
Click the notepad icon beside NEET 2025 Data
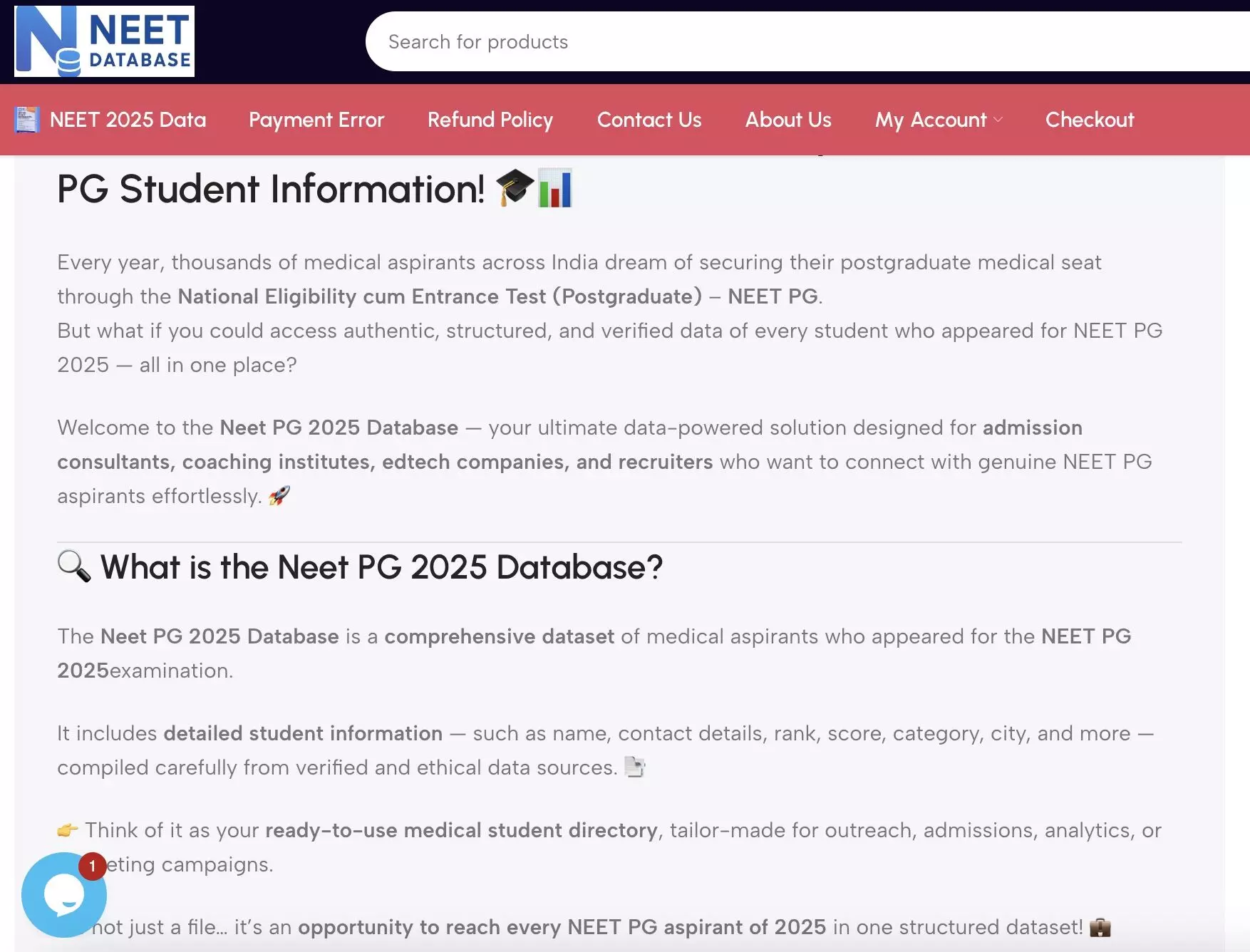tap(27, 120)
